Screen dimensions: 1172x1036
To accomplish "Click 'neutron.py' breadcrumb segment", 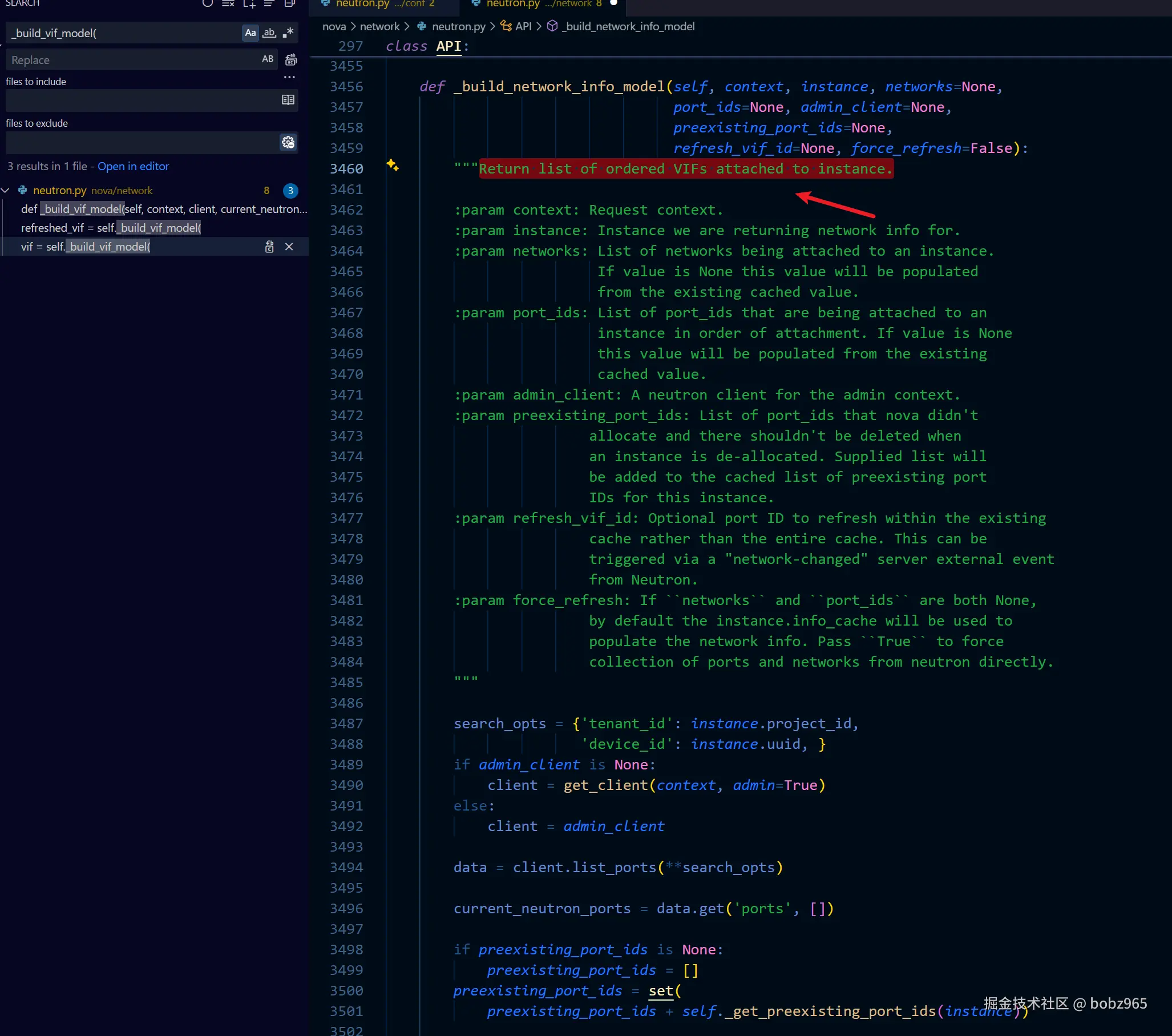I will 458,26.
